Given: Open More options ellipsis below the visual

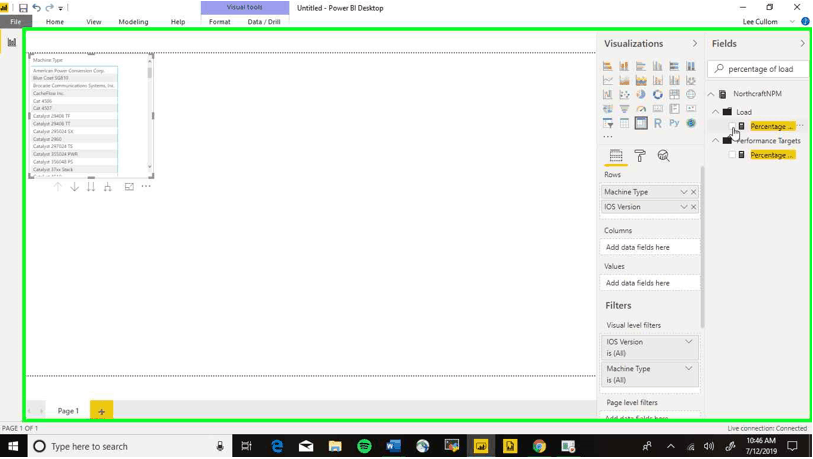Looking at the screenshot, I should [146, 186].
